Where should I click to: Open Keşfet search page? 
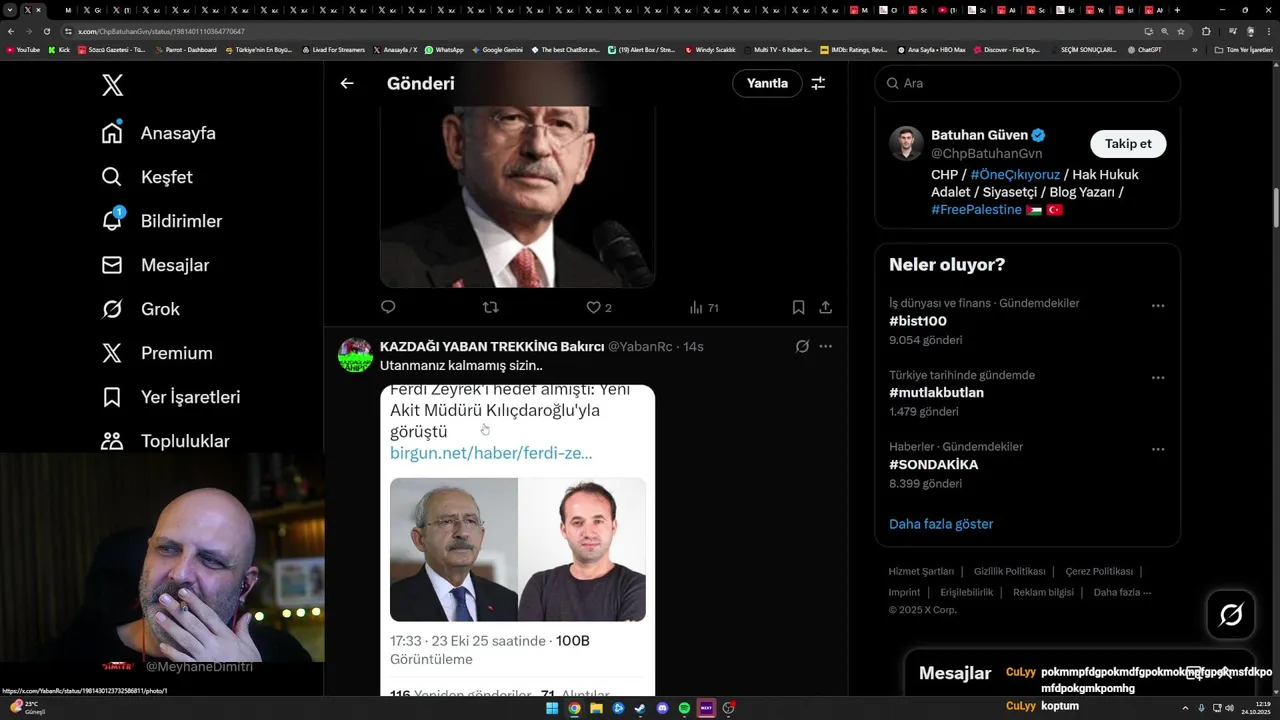pyautogui.click(x=147, y=177)
